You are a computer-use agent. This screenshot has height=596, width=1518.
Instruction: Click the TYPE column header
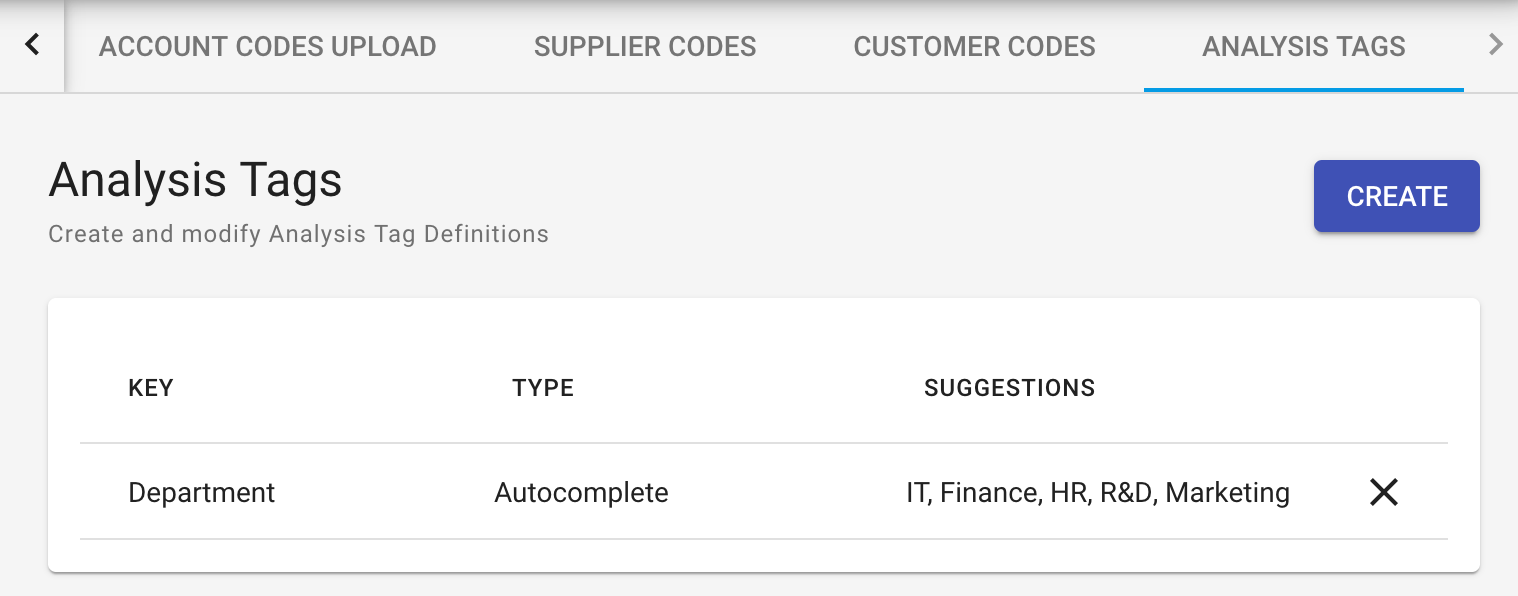543,388
